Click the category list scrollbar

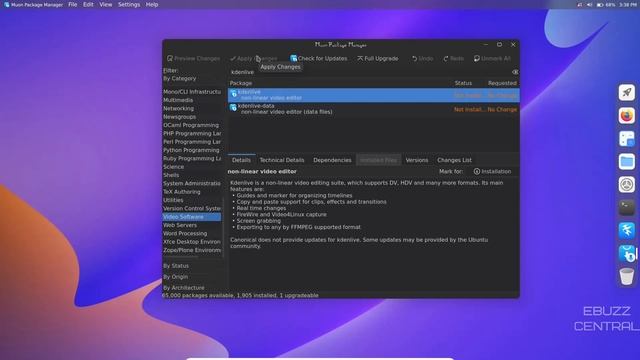pyautogui.click(x=223, y=227)
